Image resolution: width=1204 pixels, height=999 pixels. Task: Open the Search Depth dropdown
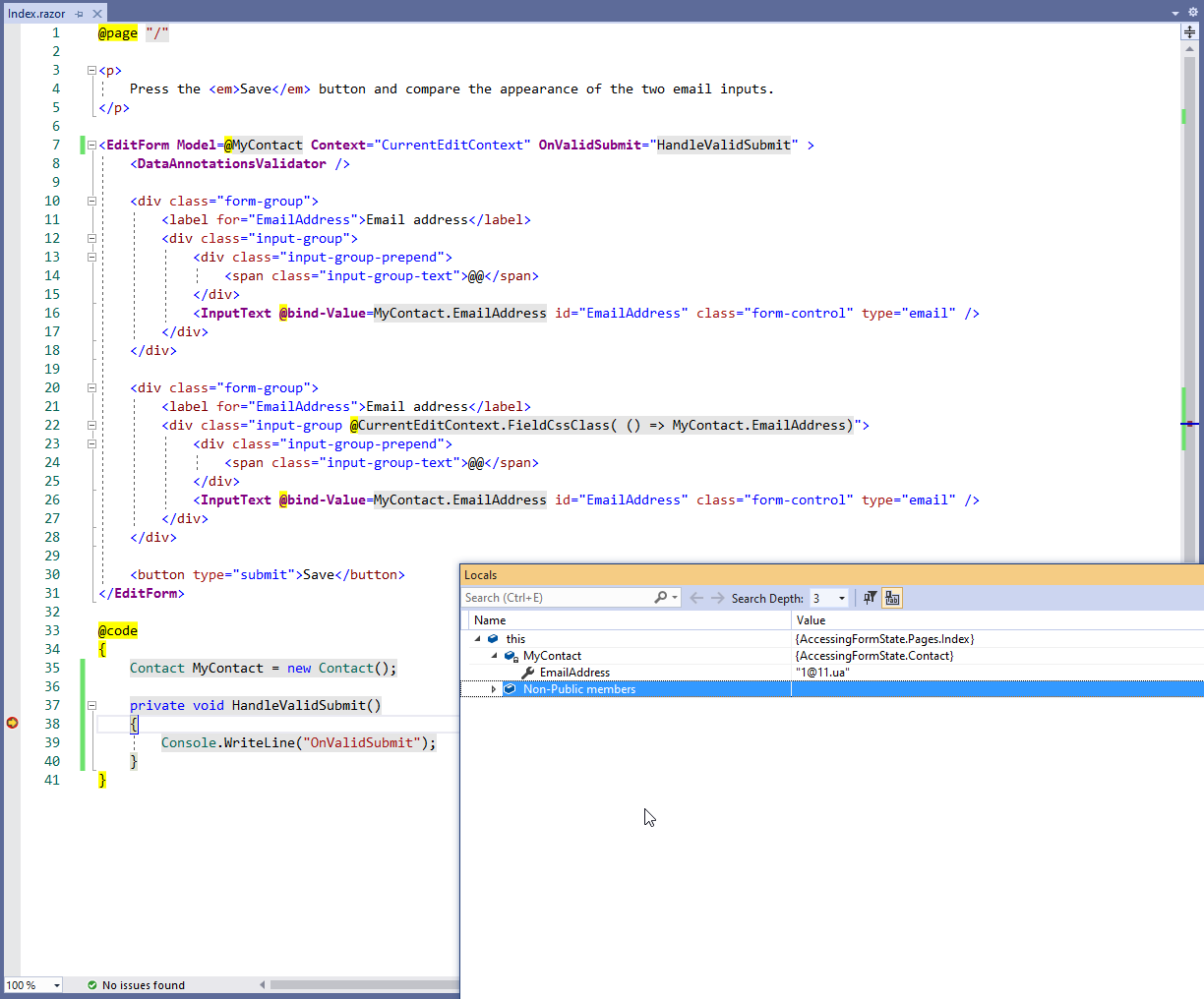pos(828,598)
